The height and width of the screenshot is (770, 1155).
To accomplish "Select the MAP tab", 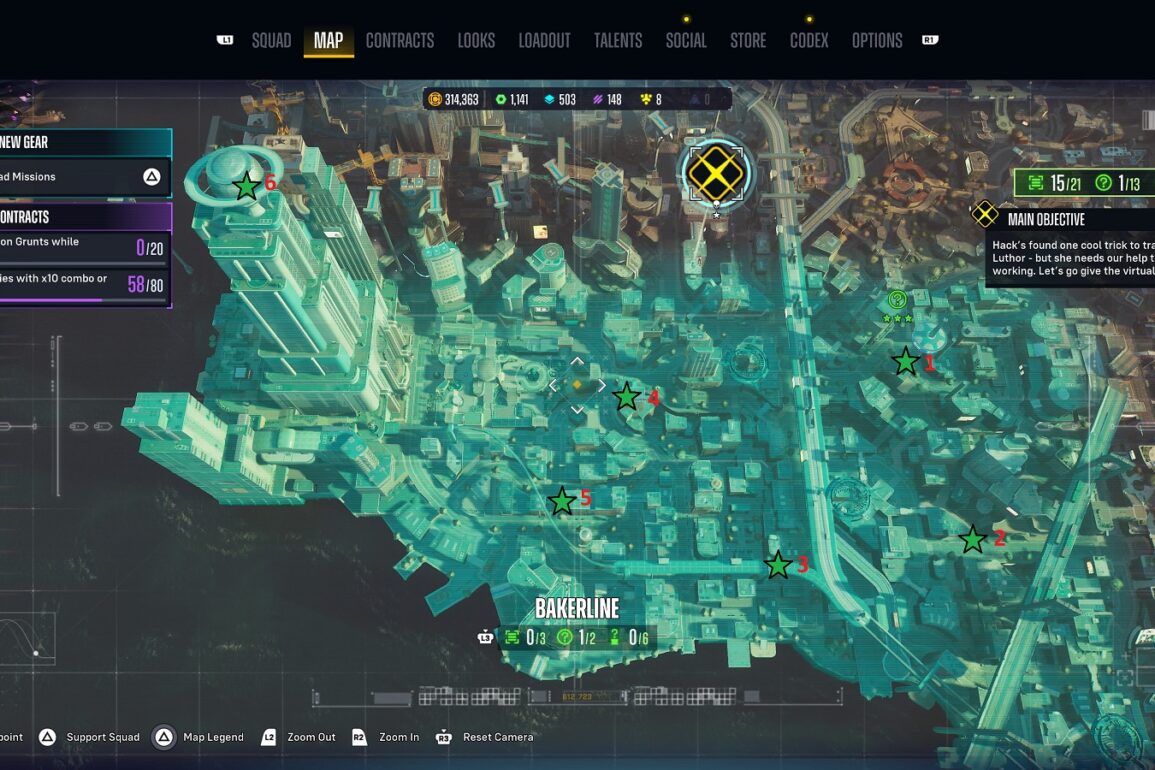I will coord(329,41).
